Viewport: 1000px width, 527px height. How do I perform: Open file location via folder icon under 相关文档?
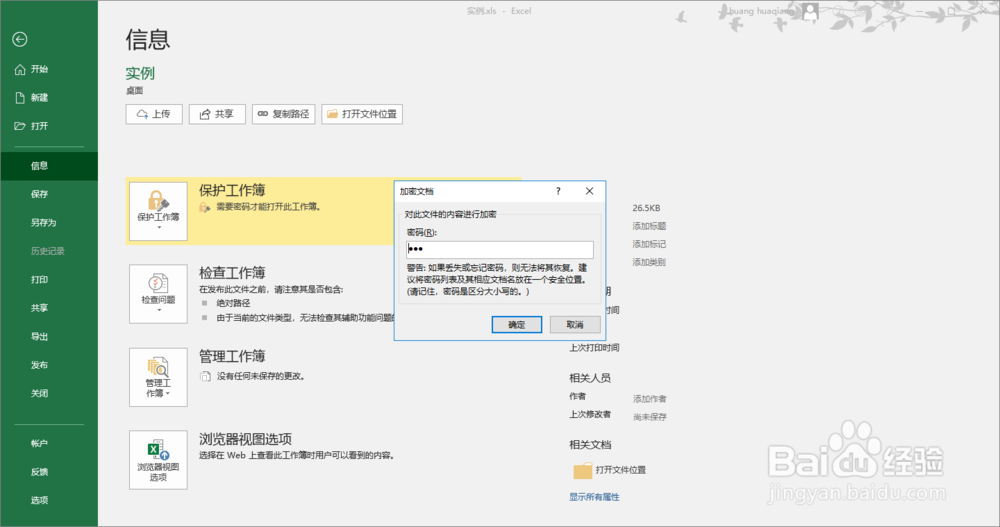pos(582,471)
